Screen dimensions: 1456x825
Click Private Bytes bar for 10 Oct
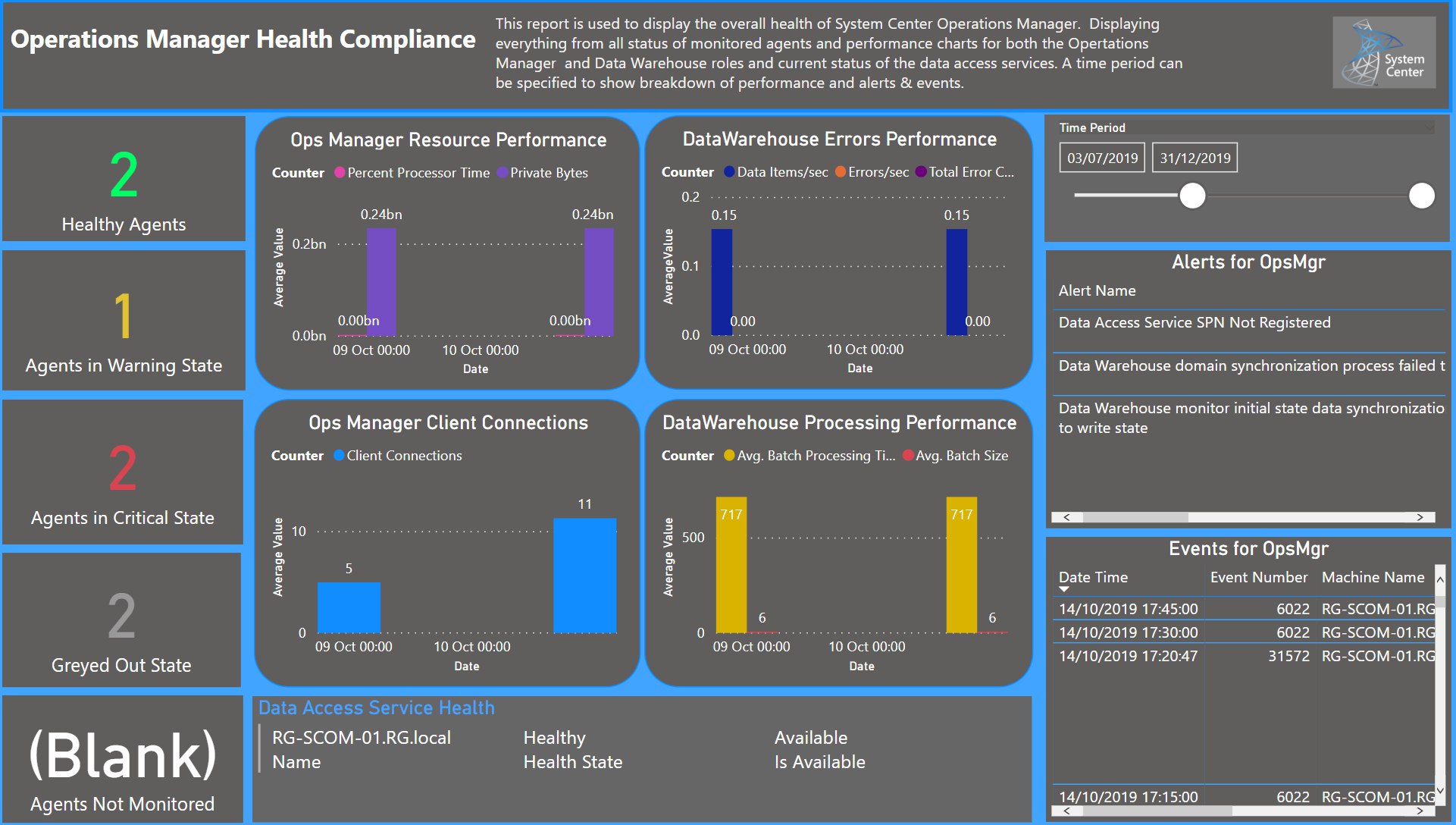[x=599, y=282]
